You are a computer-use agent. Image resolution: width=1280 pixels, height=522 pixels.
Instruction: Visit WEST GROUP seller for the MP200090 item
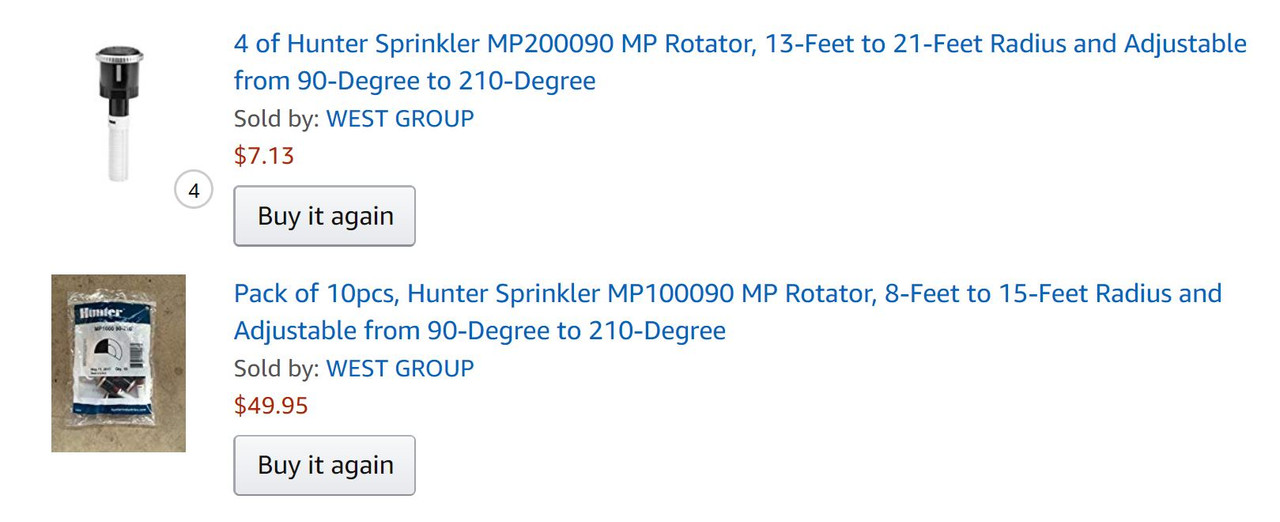pos(400,119)
